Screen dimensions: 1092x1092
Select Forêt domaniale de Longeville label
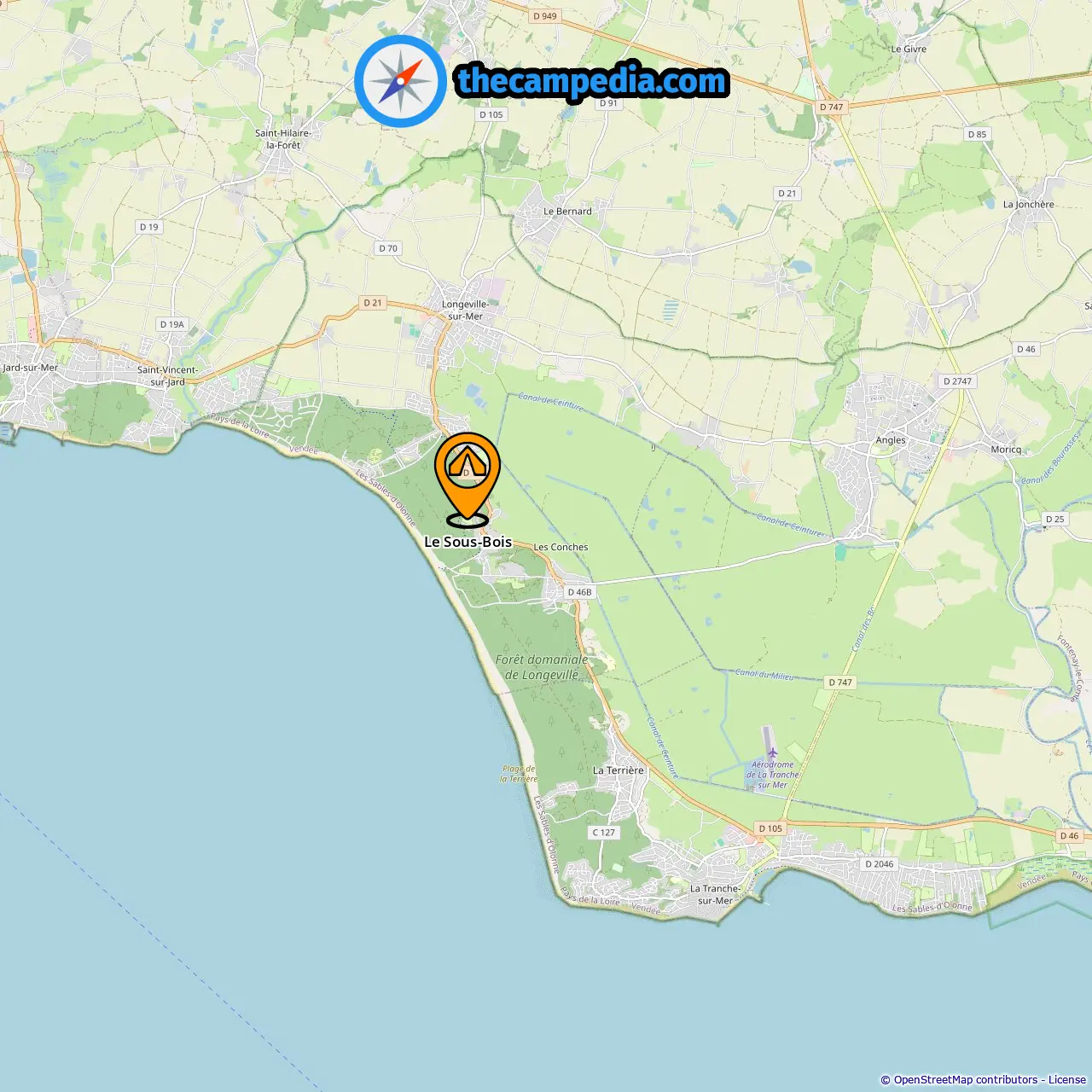tap(542, 667)
